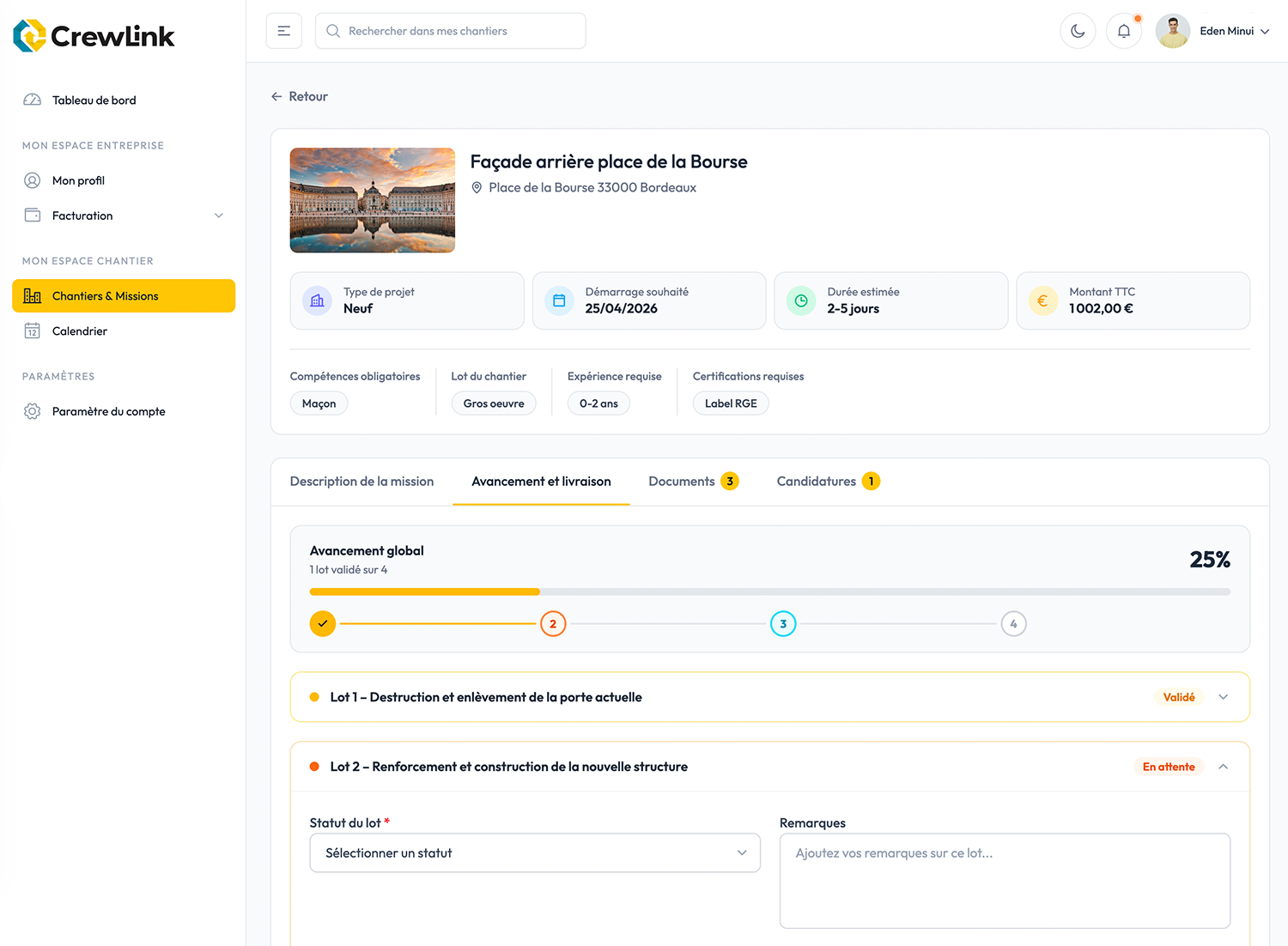Click the 25% progress value
This screenshot has height=946, width=1288.
click(x=1210, y=560)
